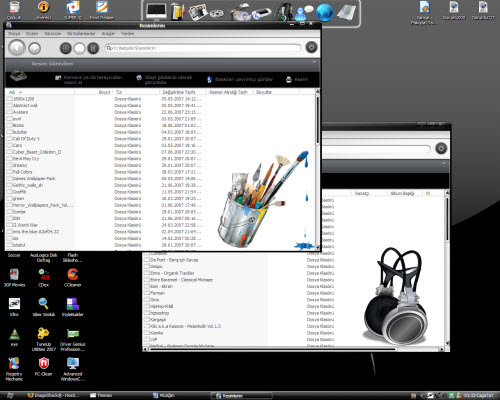Select the 'Devil May Cry' folder
500x400 pixels.
(x=23, y=159)
